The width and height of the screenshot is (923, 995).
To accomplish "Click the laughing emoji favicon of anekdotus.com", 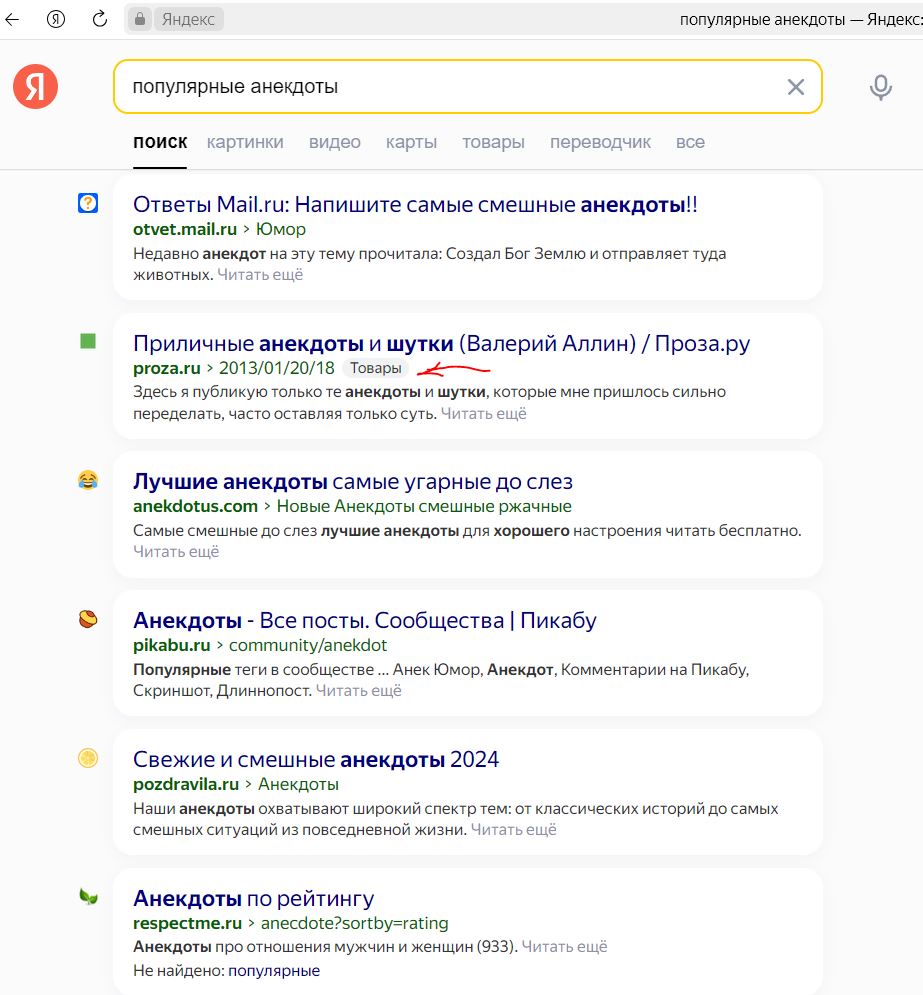I will point(88,481).
